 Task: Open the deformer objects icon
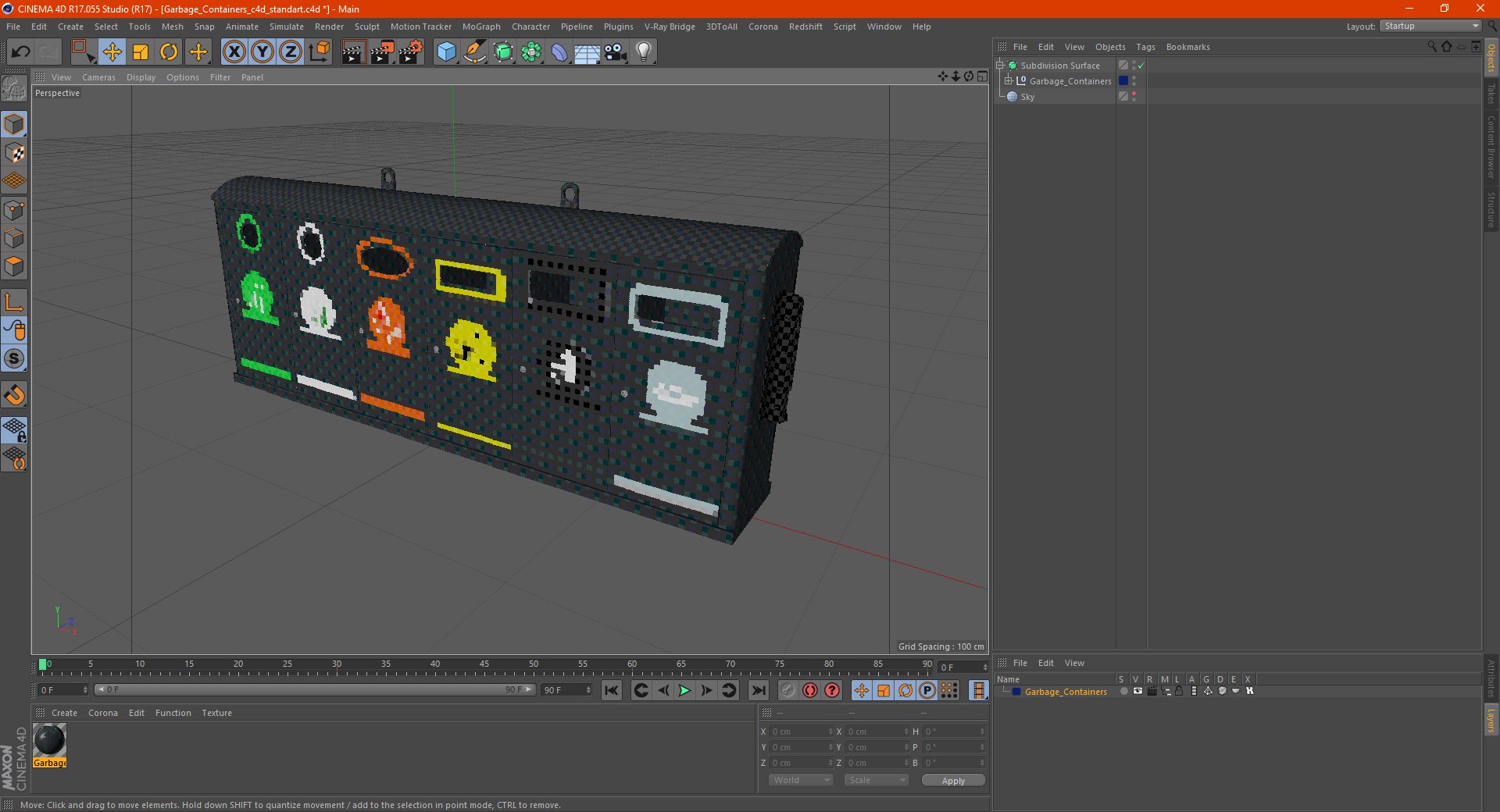click(x=559, y=52)
